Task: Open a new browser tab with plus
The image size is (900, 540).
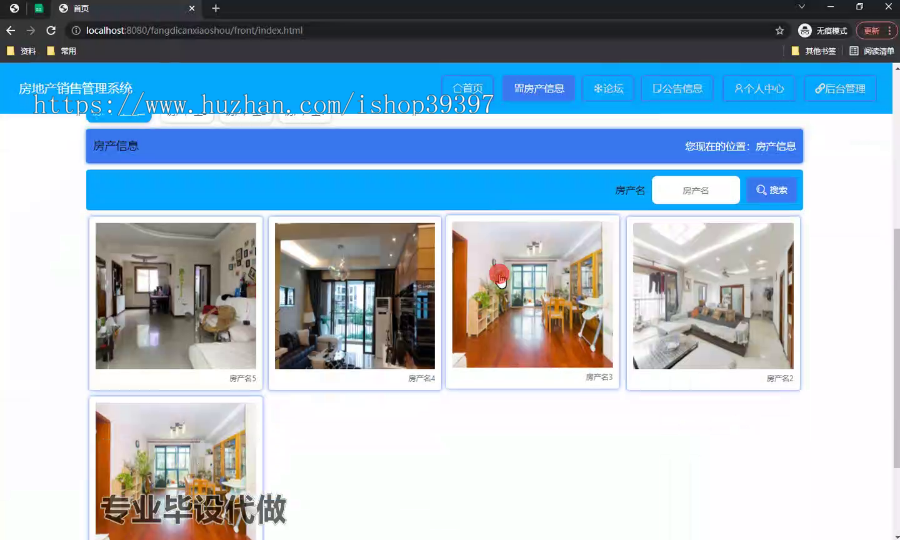Action: [216, 8]
